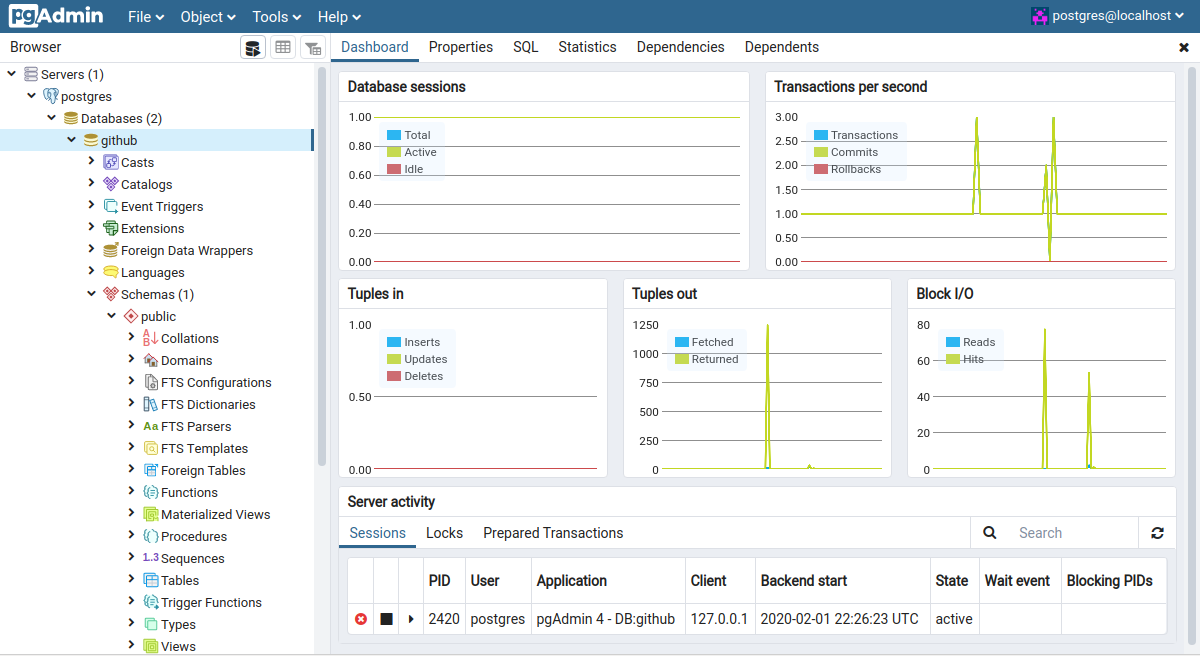
Task: Click the Extensions node icon
Action: click(x=111, y=228)
